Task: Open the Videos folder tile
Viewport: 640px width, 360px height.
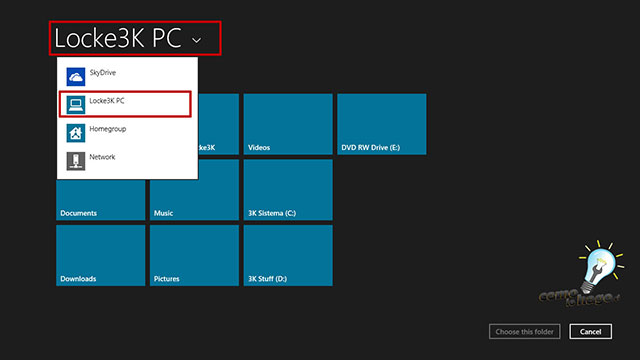Action: [x=288, y=124]
